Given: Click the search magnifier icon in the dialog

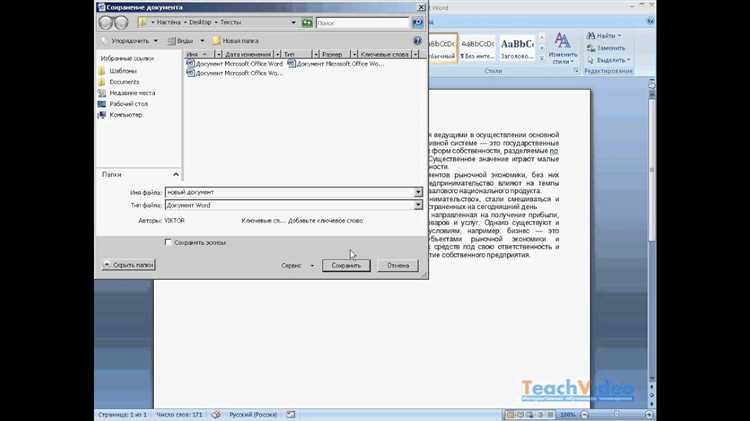Looking at the screenshot, I should [x=417, y=22].
